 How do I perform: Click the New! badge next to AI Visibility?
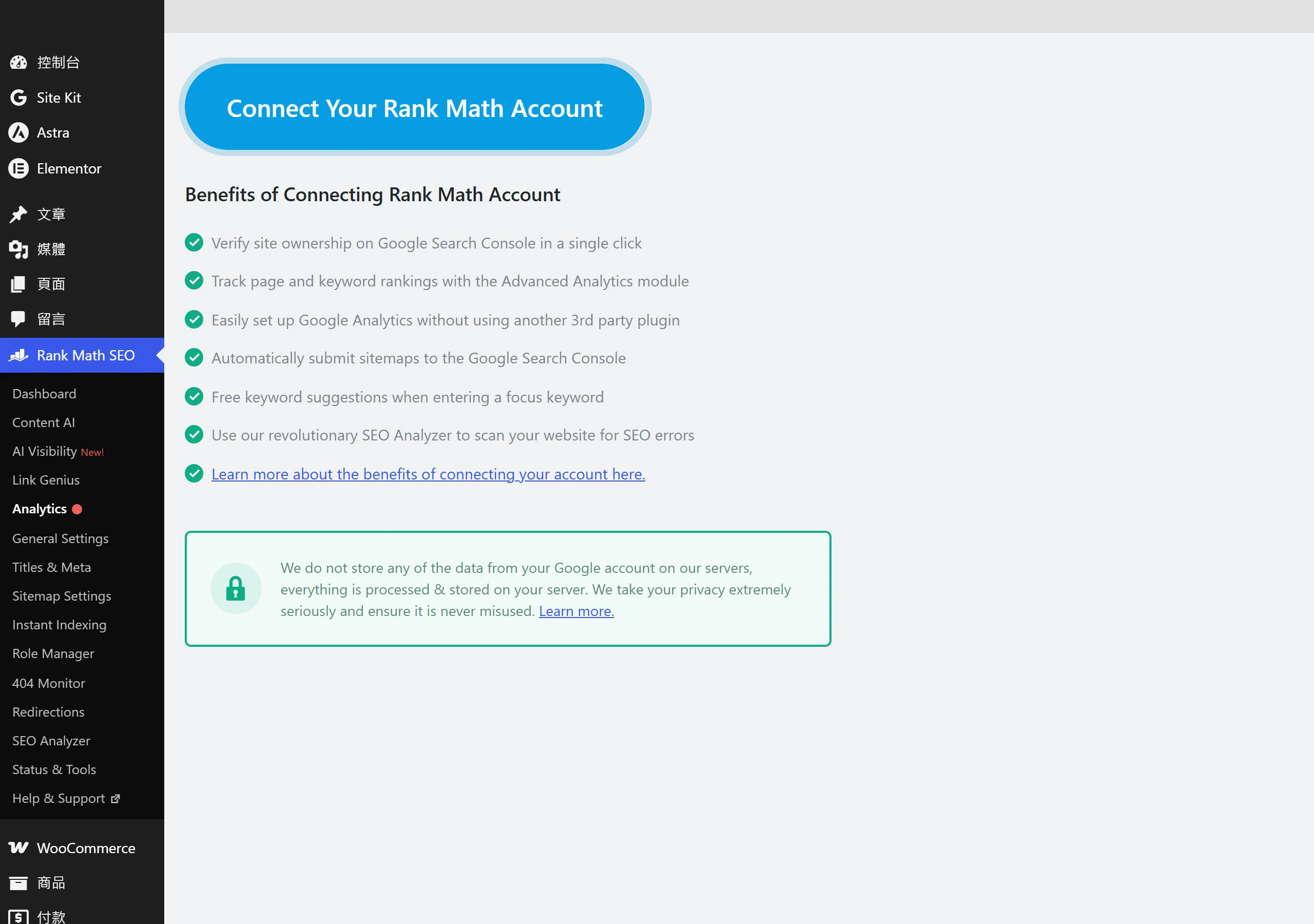coord(92,452)
